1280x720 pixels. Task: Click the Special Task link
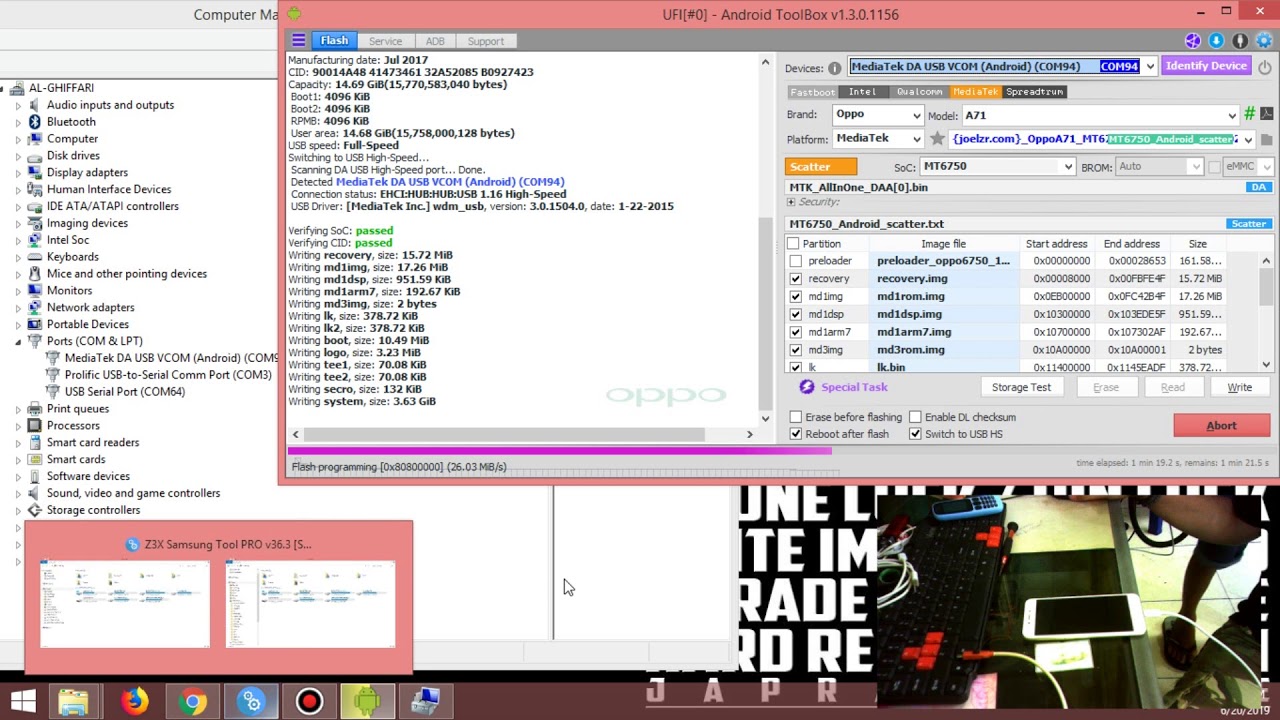tap(854, 387)
